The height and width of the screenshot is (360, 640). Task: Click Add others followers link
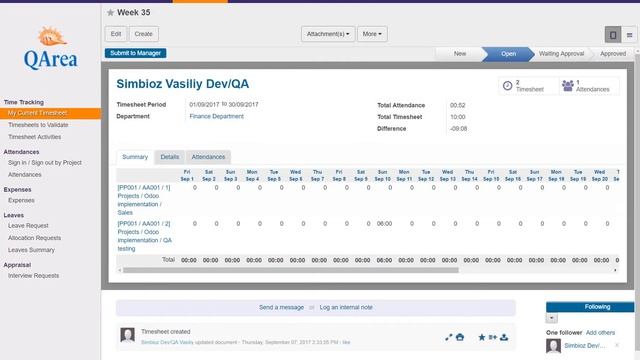(600, 333)
